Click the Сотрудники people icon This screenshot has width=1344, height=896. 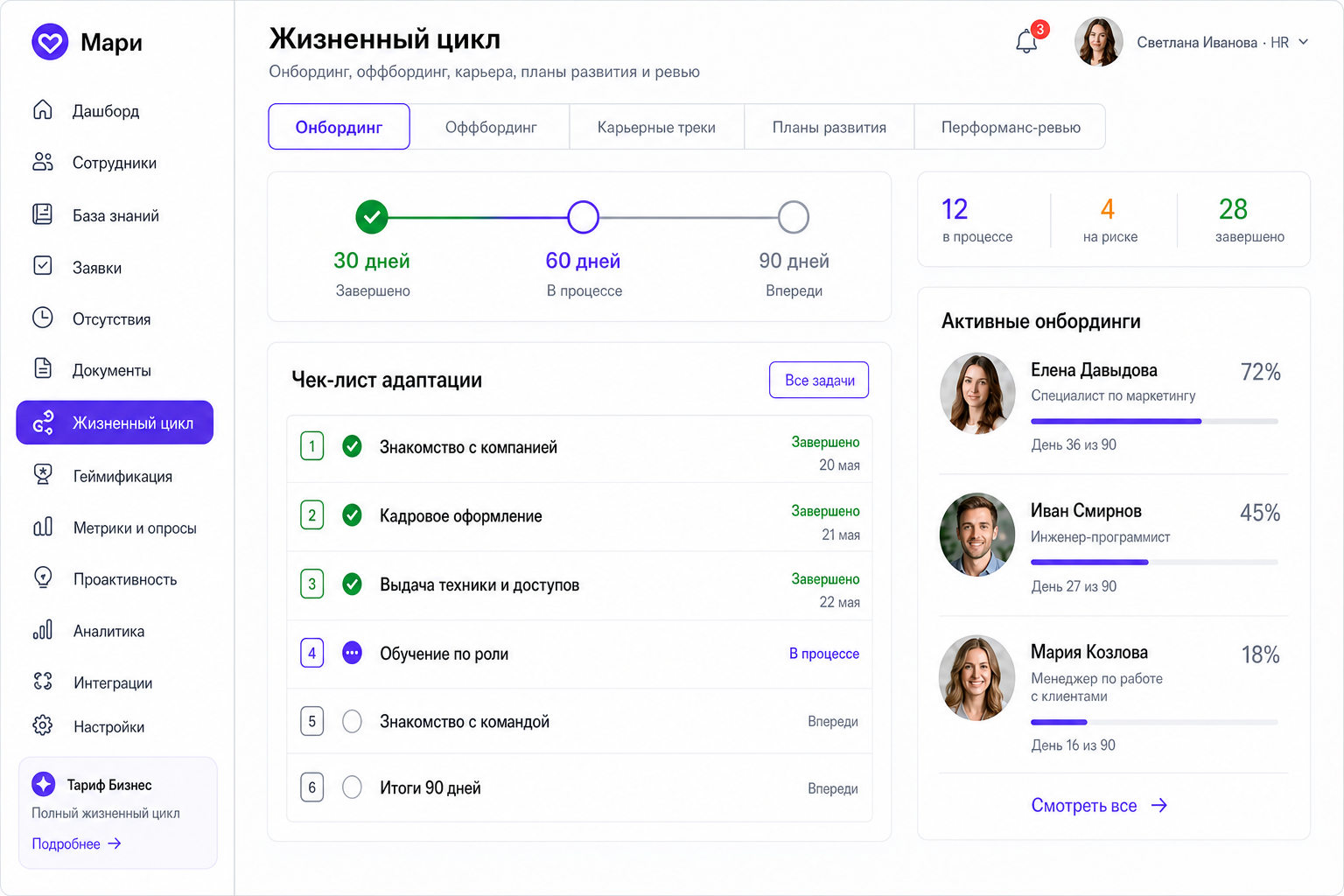click(43, 162)
